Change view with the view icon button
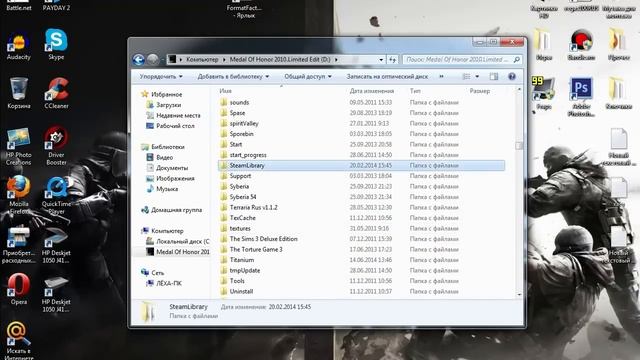This screenshot has width=640, height=360. (x=466, y=76)
